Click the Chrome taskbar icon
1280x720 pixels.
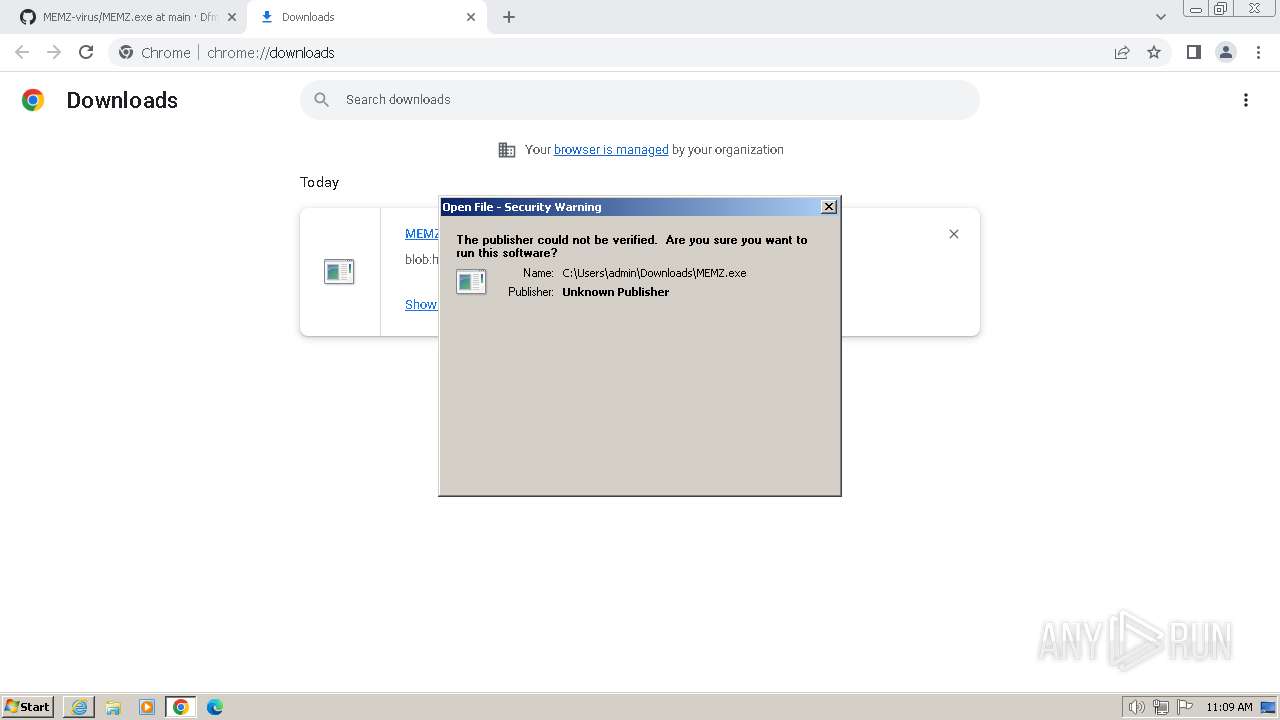click(181, 707)
